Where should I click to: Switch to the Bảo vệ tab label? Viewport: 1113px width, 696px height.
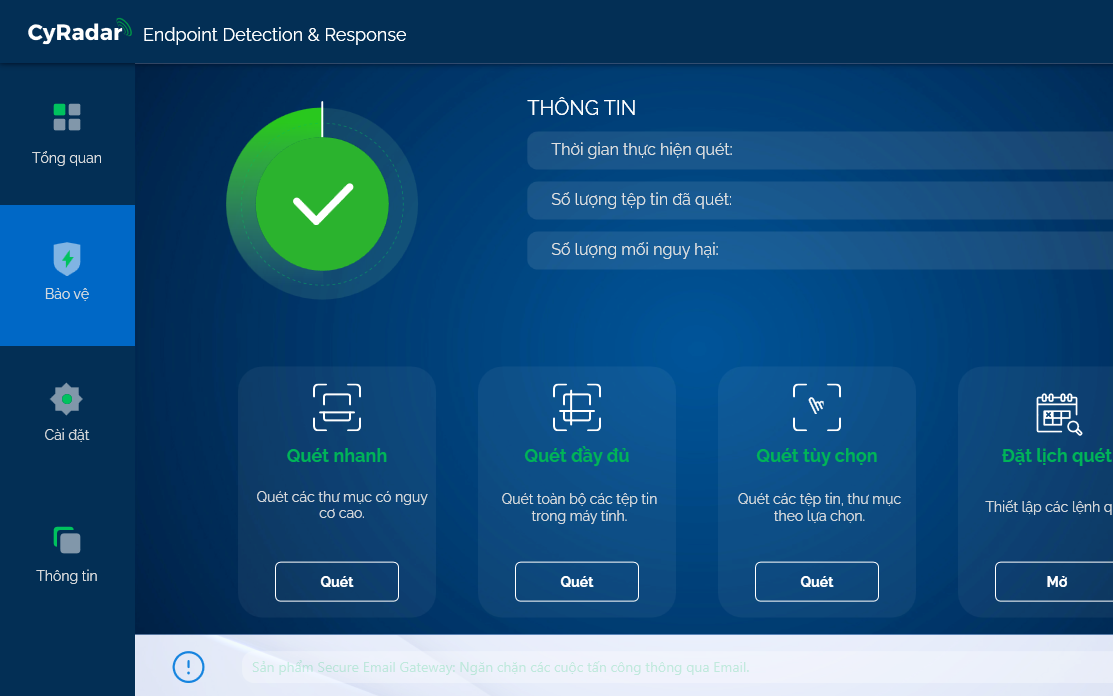[67, 294]
